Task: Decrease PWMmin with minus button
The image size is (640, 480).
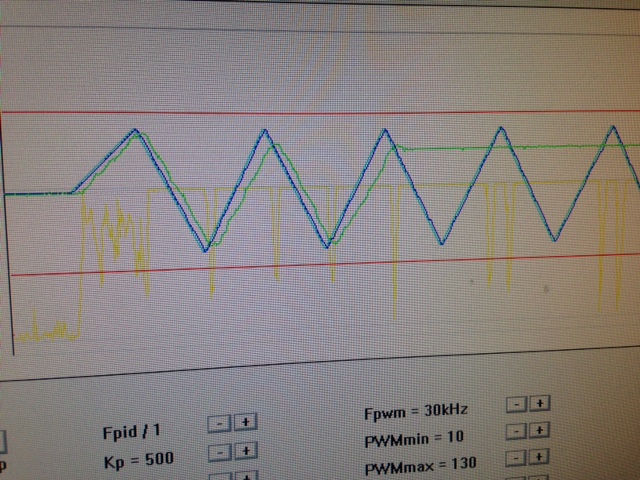Action: pos(516,431)
